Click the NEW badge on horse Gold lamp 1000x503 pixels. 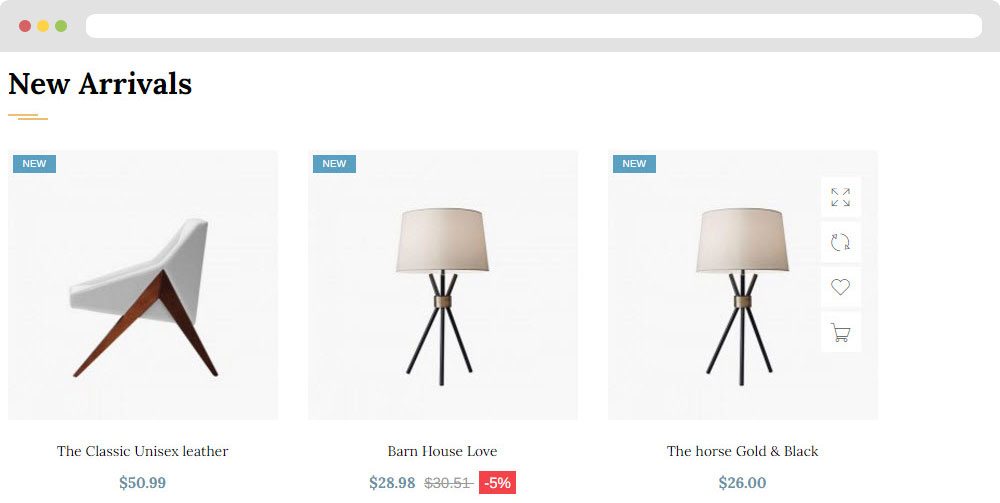pyautogui.click(x=635, y=164)
